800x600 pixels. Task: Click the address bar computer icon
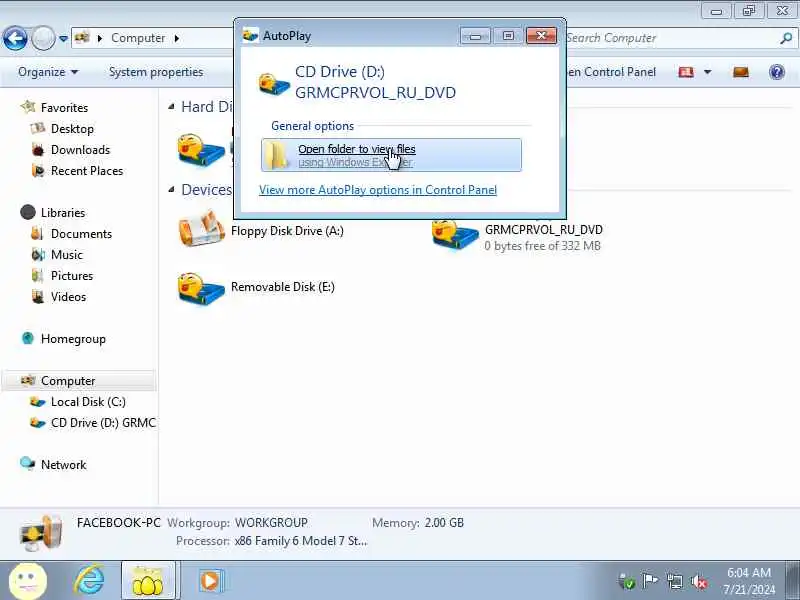click(82, 38)
